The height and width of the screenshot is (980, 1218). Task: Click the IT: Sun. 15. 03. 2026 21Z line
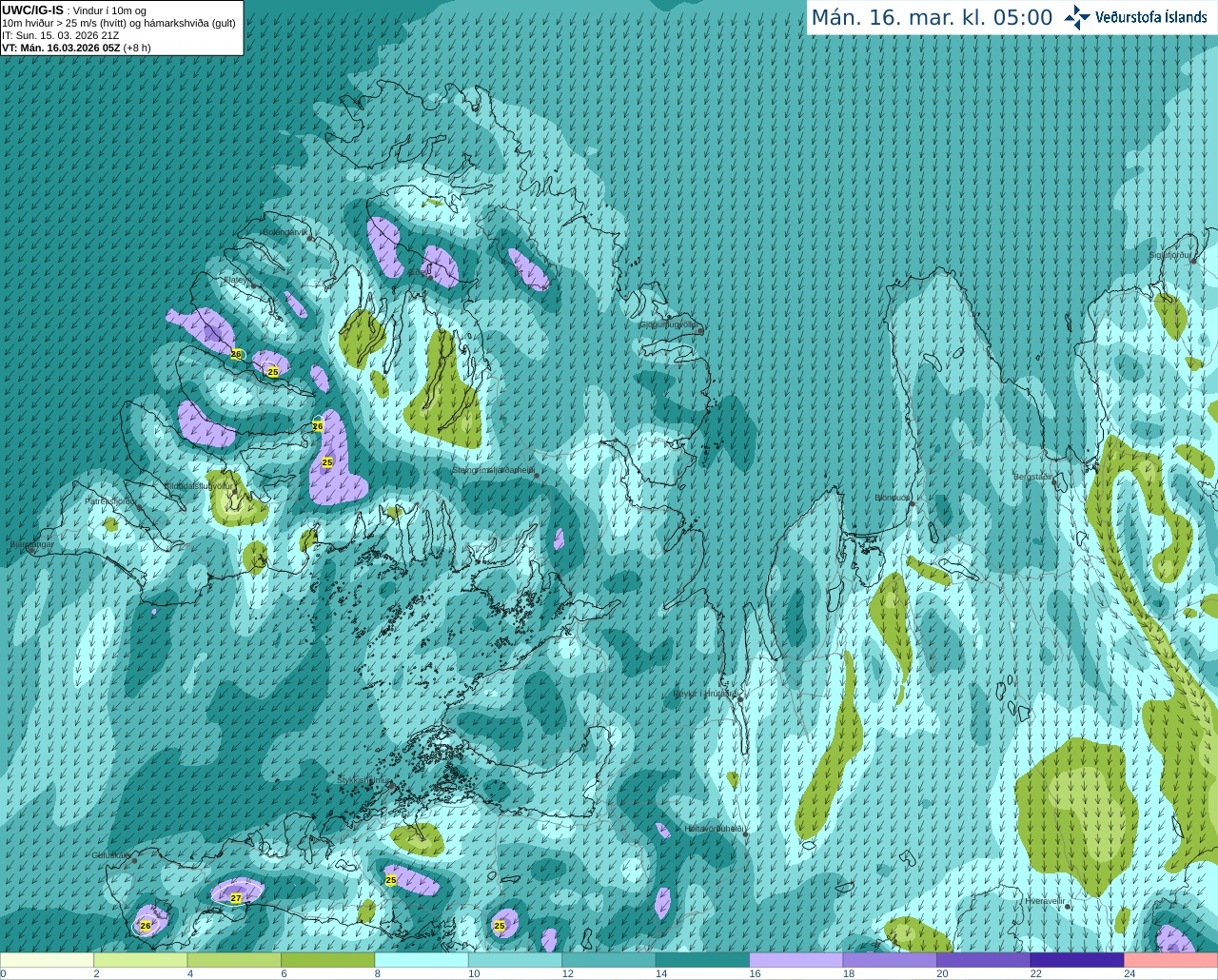pyautogui.click(x=60, y=35)
